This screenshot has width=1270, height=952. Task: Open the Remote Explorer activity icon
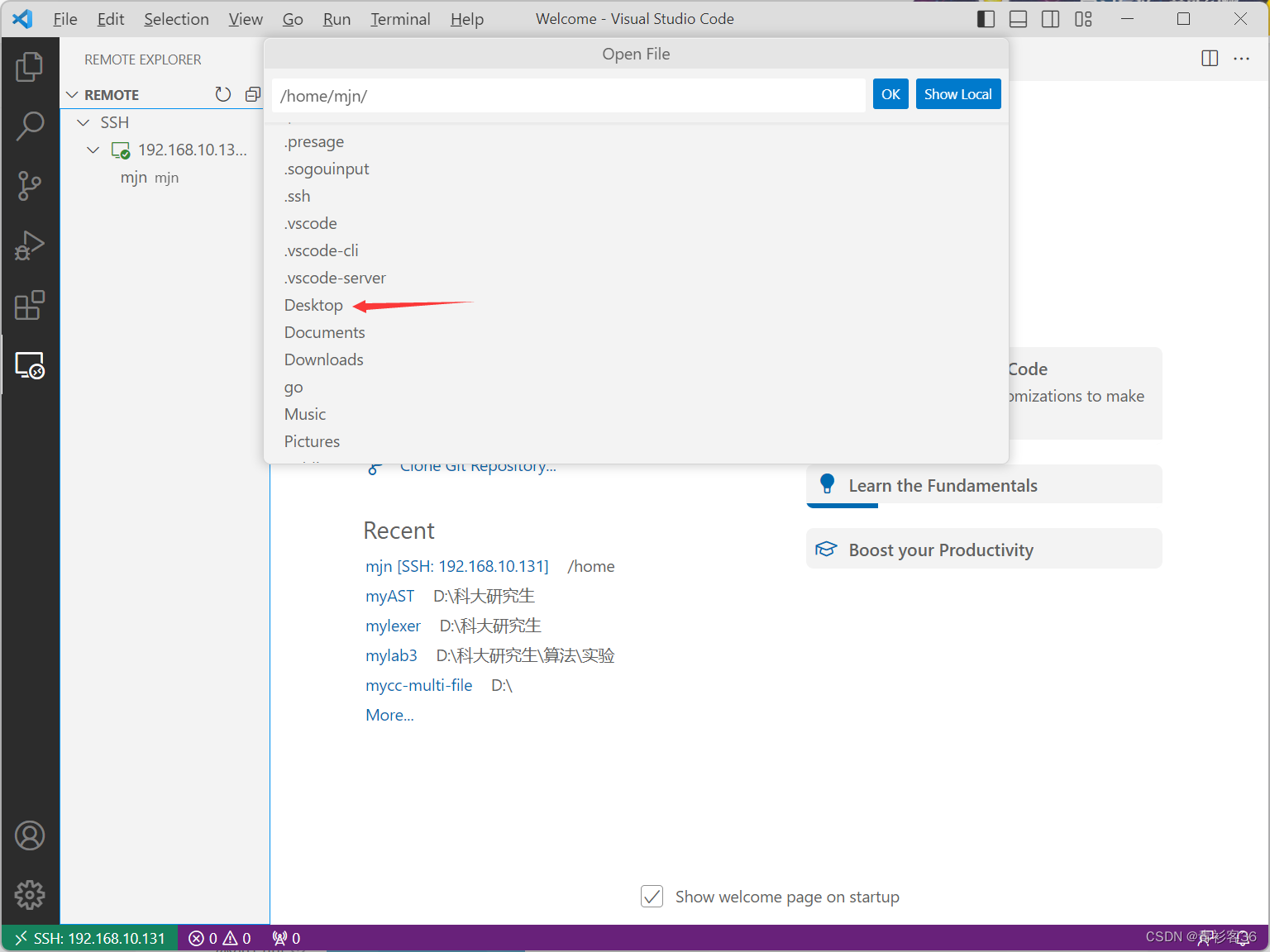pos(30,364)
